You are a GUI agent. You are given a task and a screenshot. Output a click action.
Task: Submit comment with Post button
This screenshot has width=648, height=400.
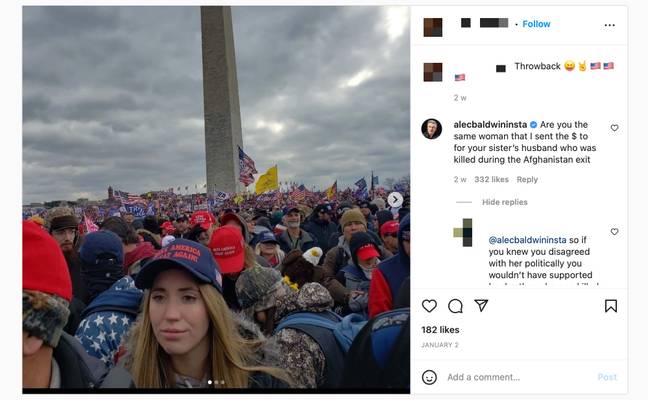[607, 377]
